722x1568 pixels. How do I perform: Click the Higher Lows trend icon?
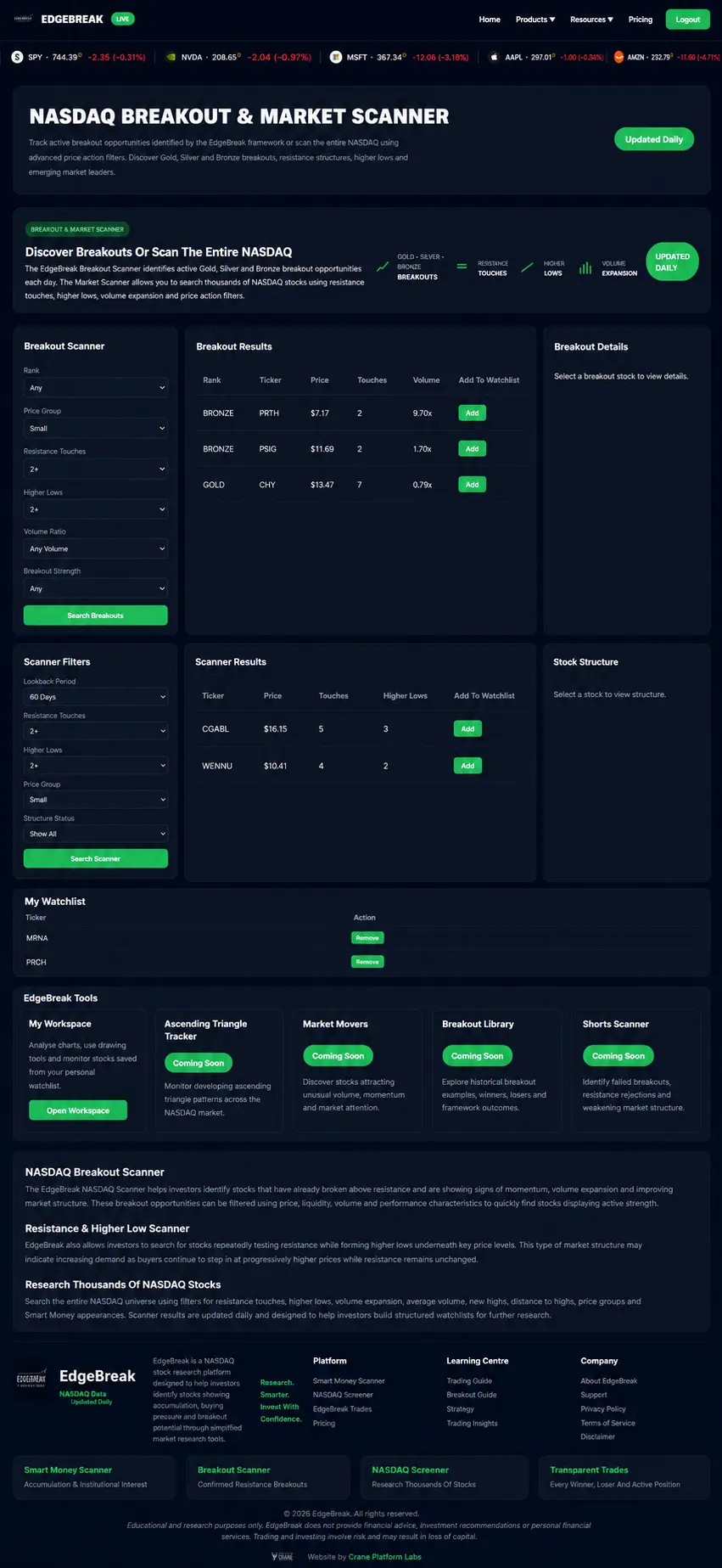point(527,267)
